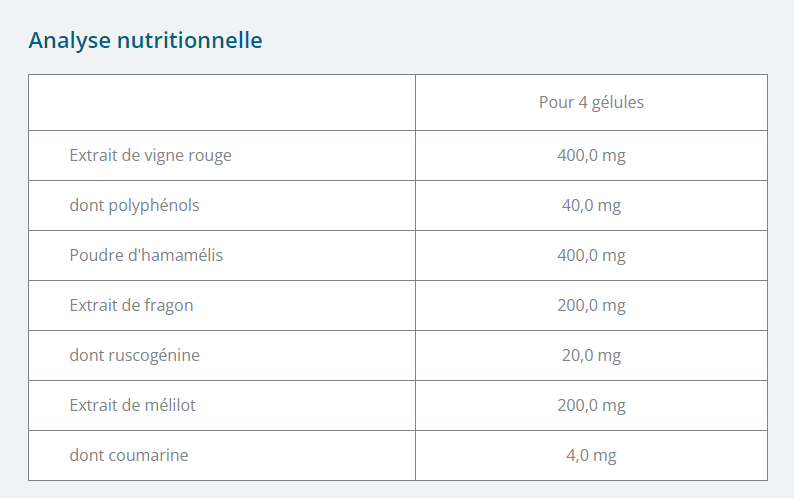Image resolution: width=794 pixels, height=498 pixels.
Task: Click the Poudre d'hamamélis label
Action: pyautogui.click(x=146, y=255)
